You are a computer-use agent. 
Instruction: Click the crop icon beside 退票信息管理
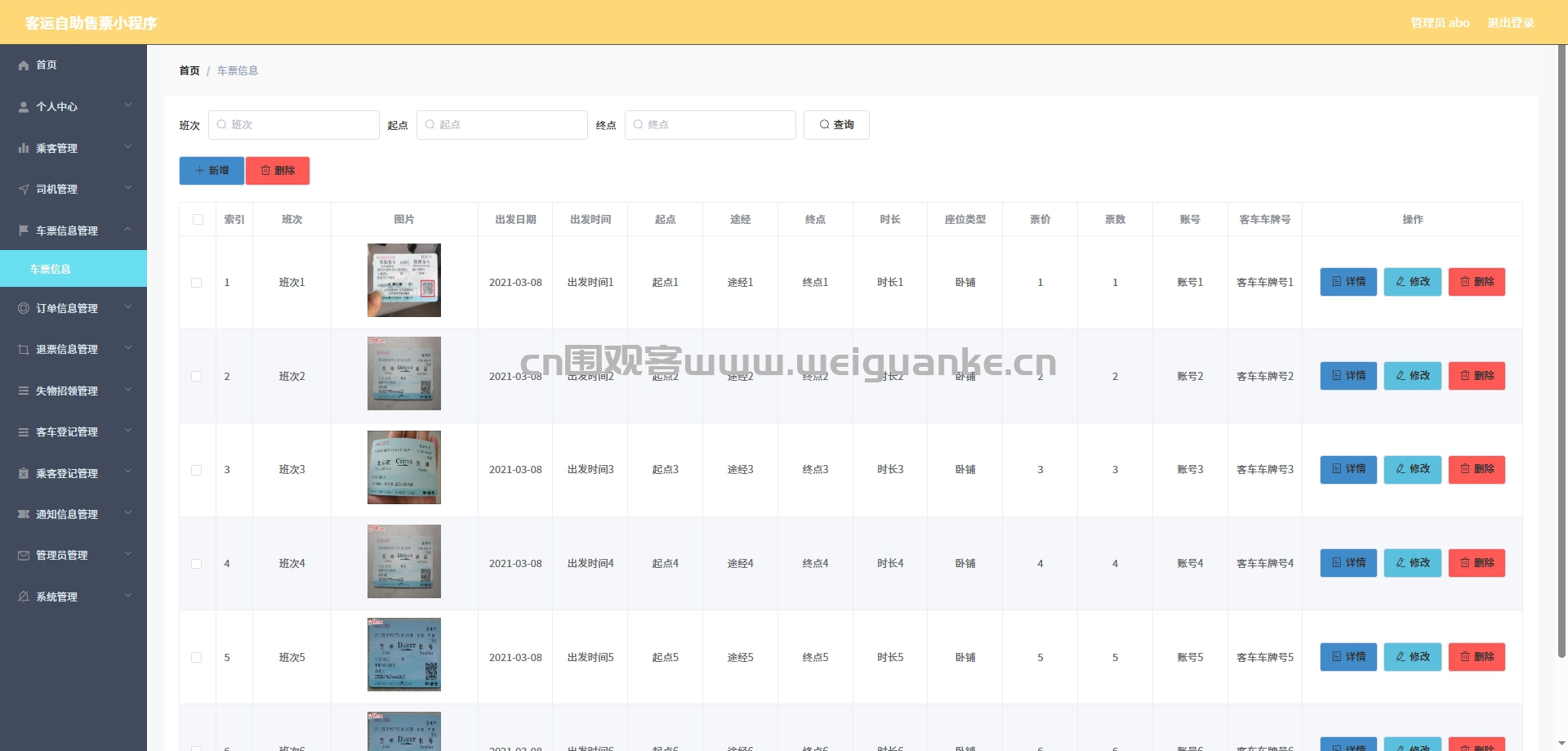(x=24, y=349)
